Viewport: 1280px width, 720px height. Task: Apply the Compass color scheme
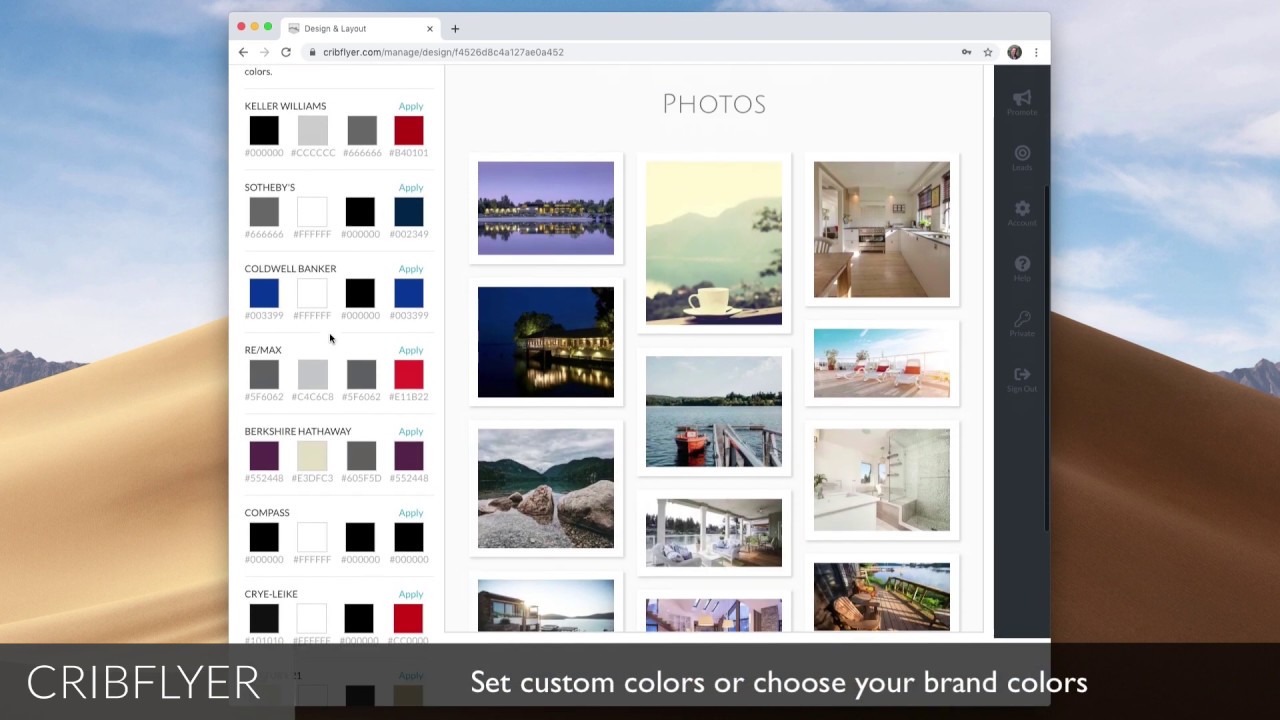(x=410, y=513)
